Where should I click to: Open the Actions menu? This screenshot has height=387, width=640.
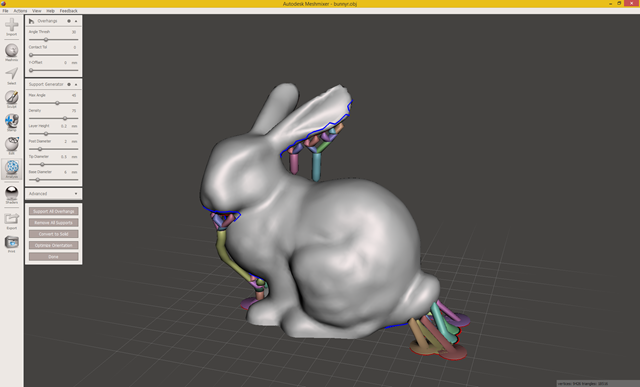click(x=20, y=11)
